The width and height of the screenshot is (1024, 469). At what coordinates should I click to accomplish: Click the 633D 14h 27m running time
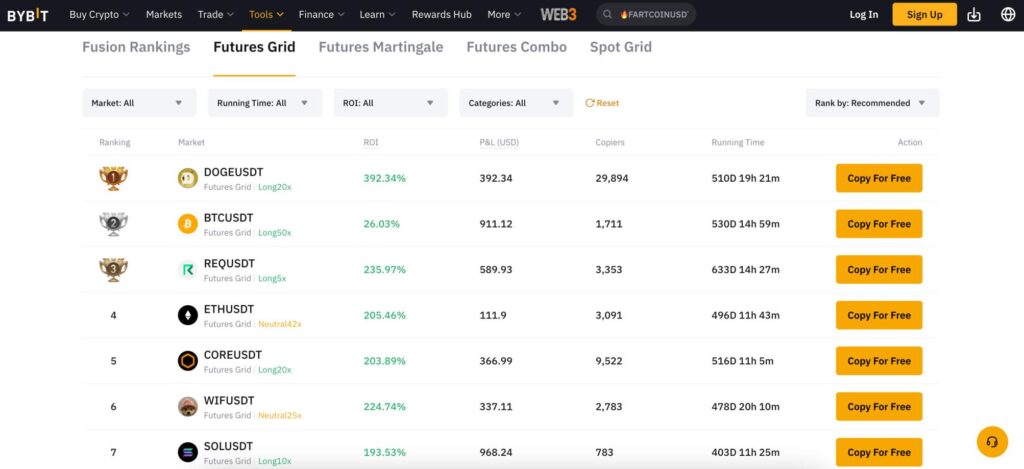pyautogui.click(x=746, y=270)
